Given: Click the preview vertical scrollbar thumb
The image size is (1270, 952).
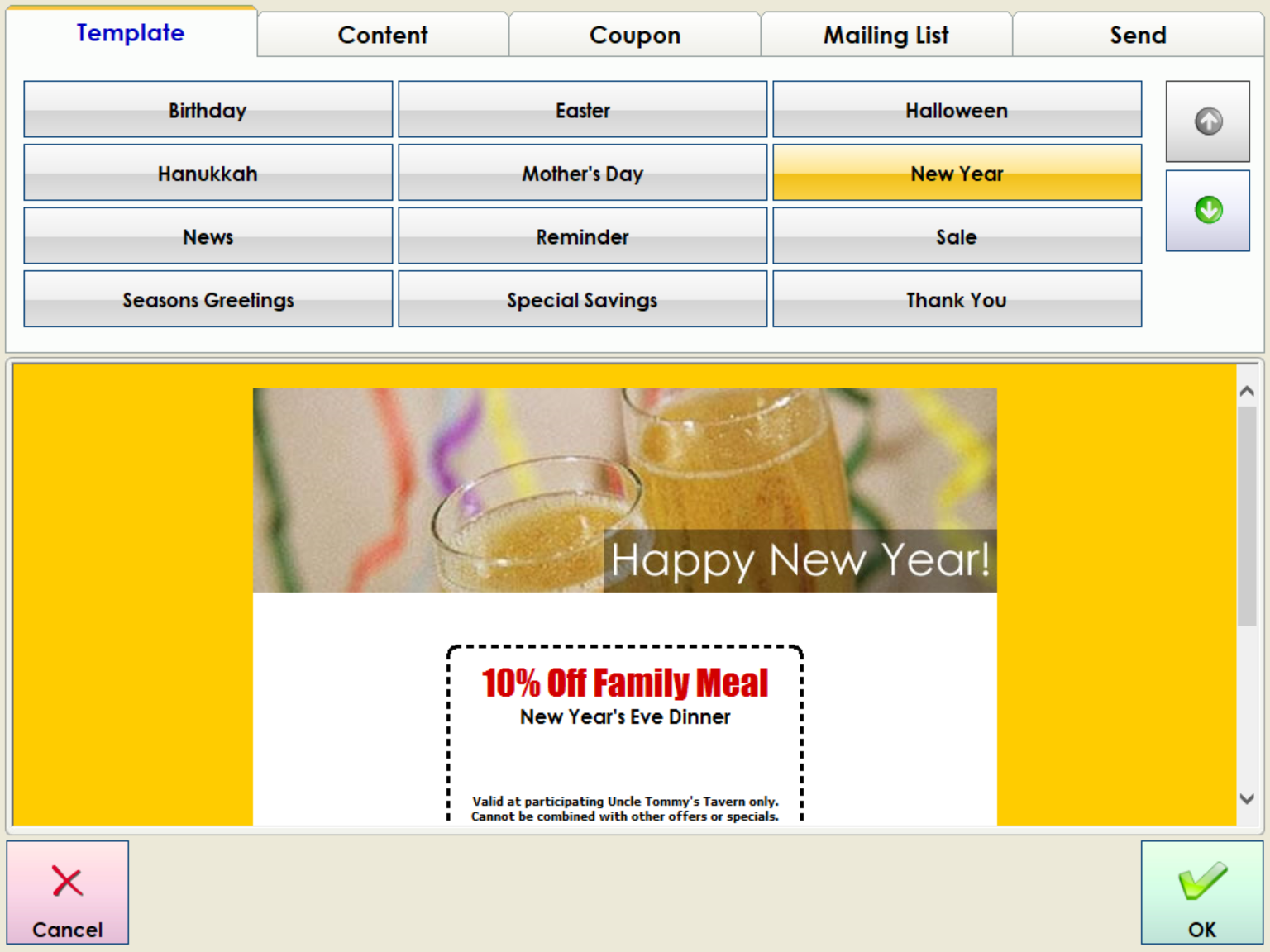Looking at the screenshot, I should coord(1247,516).
